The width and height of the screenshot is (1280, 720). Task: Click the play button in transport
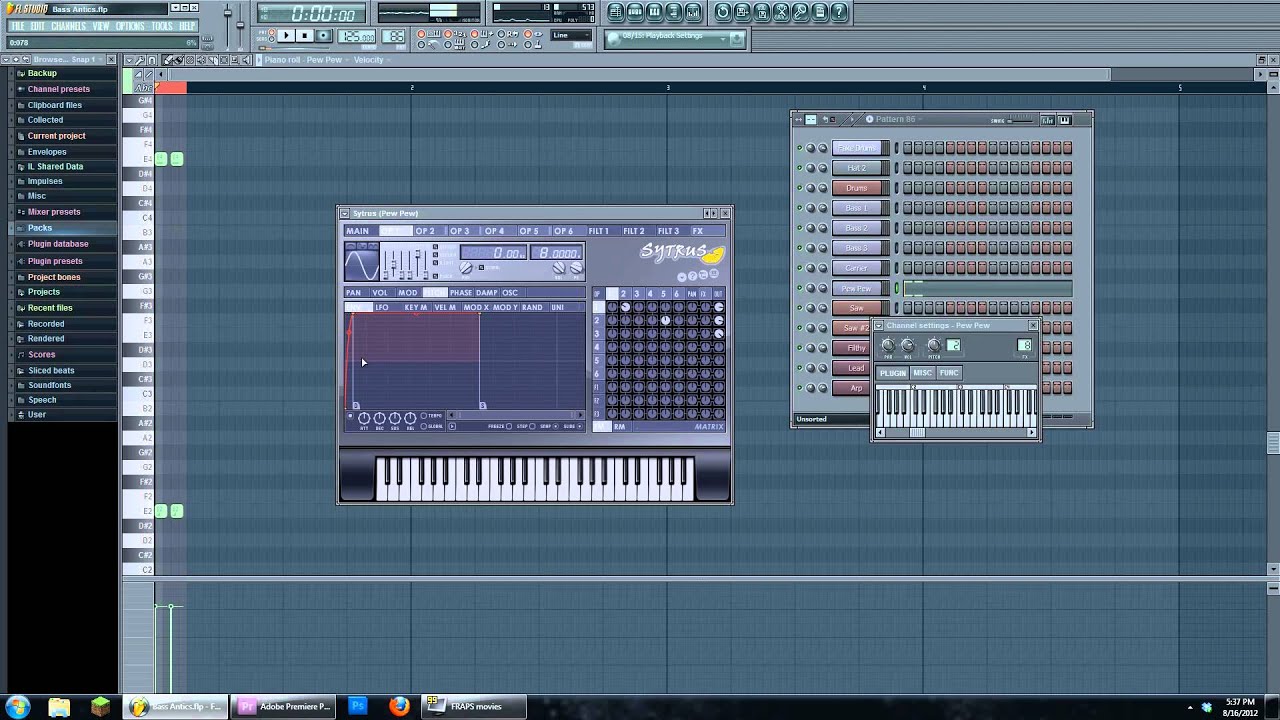pos(285,36)
